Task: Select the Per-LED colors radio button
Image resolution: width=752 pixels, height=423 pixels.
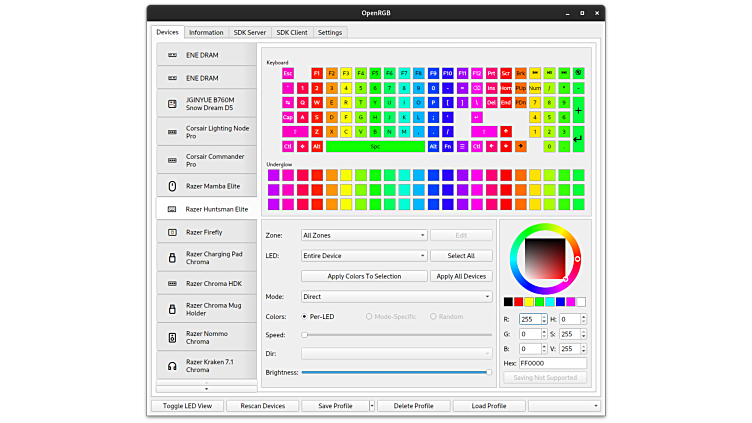Action: 305,316
